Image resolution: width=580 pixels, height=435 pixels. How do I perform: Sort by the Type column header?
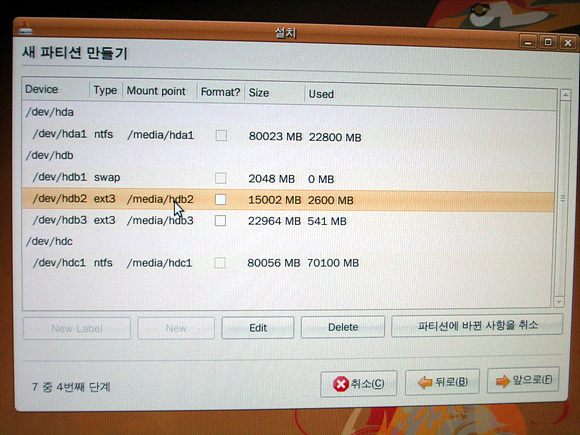[x=106, y=90]
